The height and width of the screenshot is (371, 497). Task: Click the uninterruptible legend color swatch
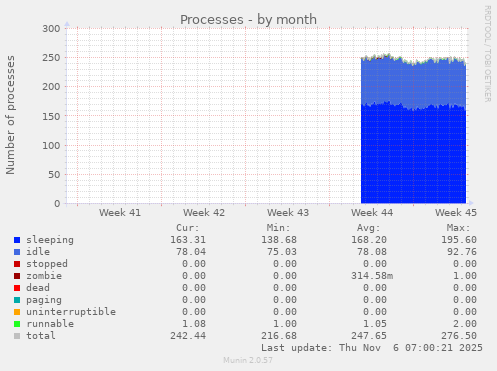(x=17, y=312)
